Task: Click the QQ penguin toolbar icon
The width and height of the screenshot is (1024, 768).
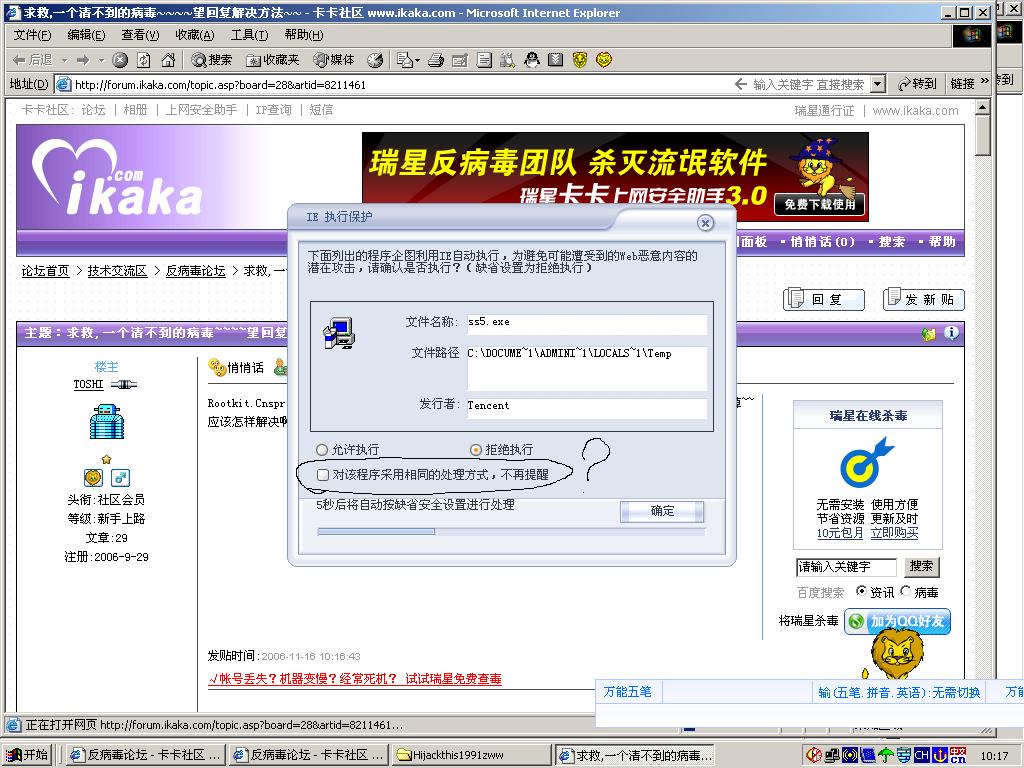Action: coord(532,60)
